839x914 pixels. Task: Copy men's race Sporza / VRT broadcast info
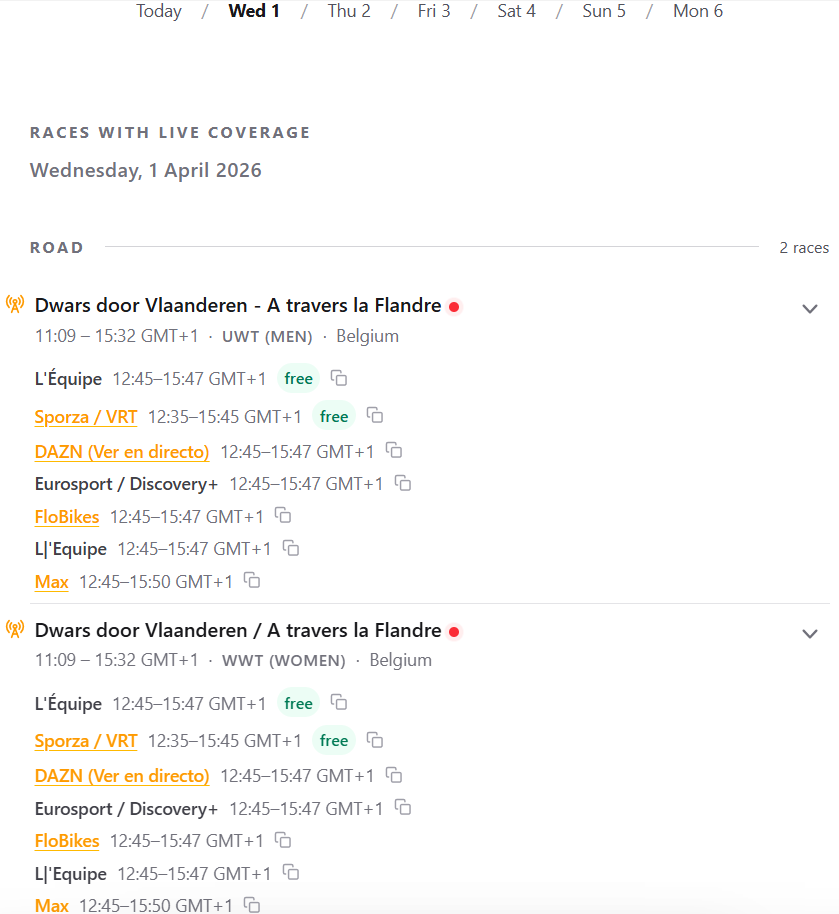(374, 416)
